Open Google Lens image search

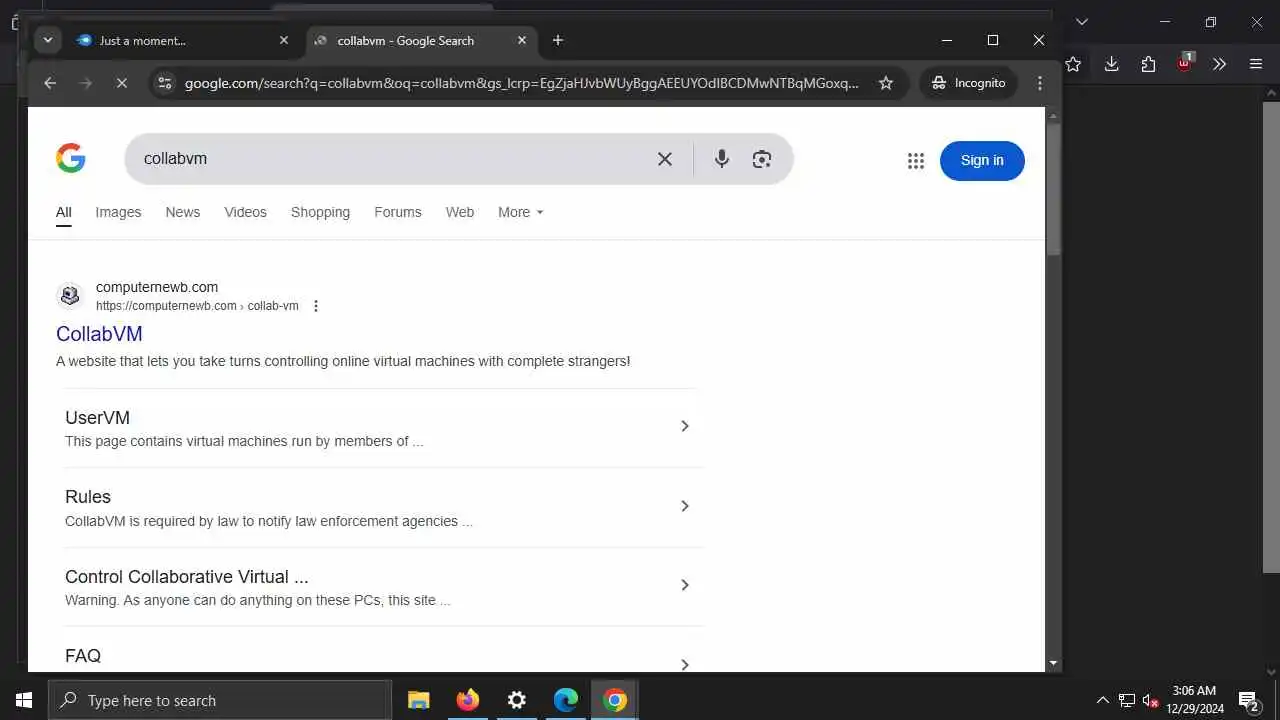pyautogui.click(x=762, y=159)
